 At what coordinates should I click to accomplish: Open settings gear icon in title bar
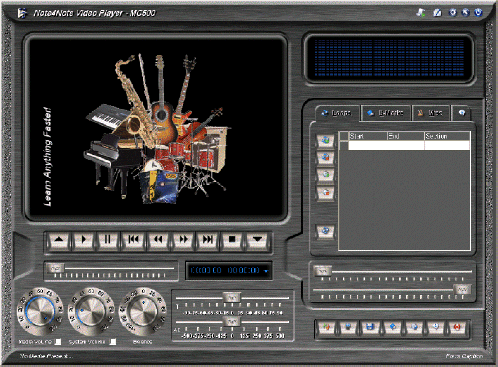(452, 13)
